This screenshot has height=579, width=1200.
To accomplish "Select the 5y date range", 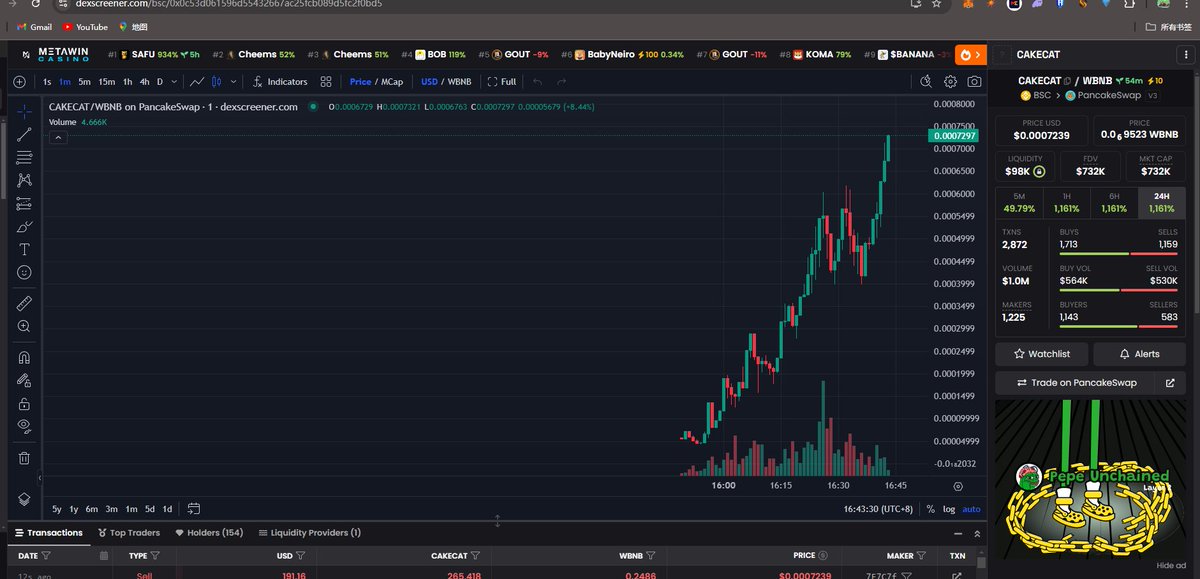I will 57,509.
